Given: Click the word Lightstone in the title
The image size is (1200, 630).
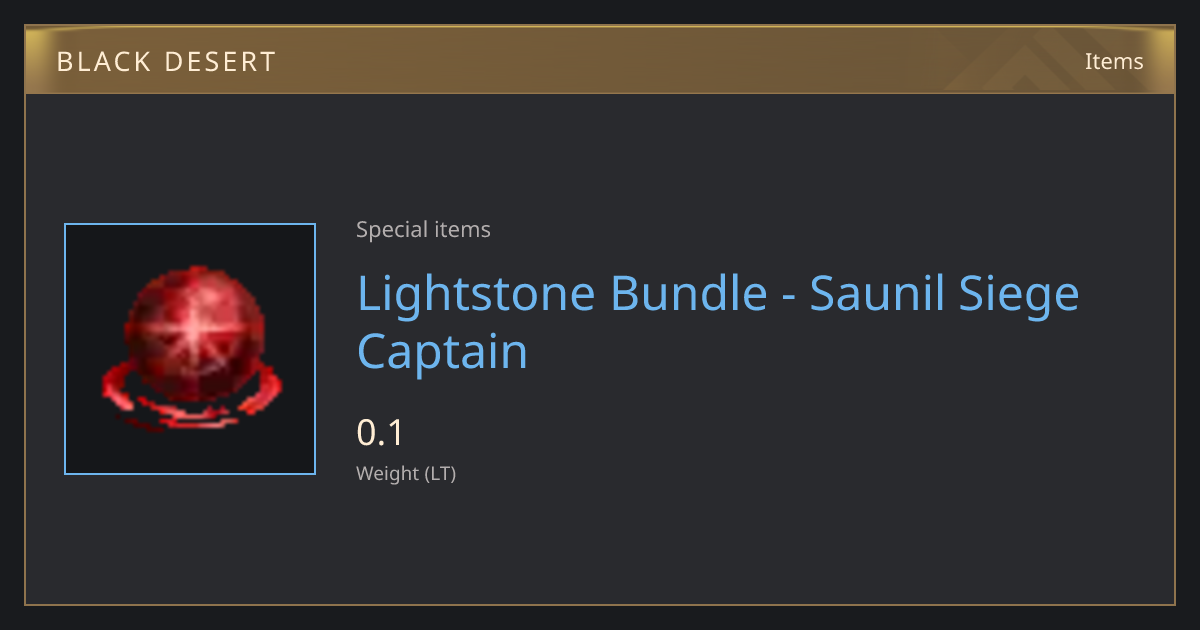Looking at the screenshot, I should pyautogui.click(x=477, y=294).
